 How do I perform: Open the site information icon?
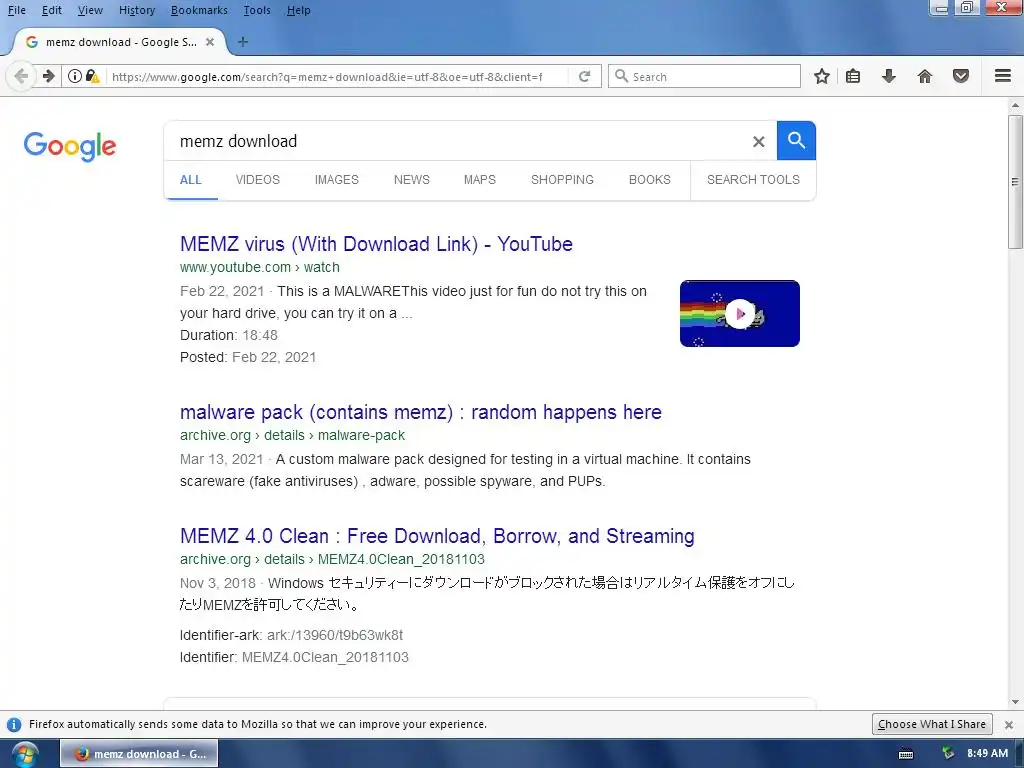pos(75,76)
